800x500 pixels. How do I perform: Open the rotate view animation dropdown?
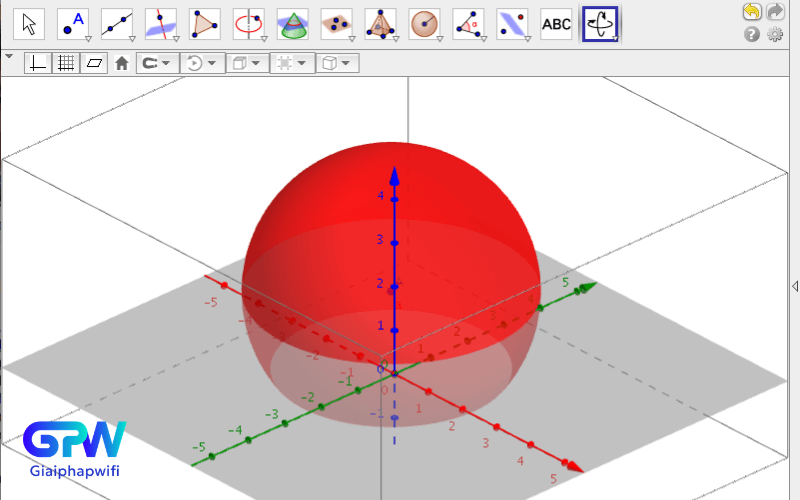pos(203,63)
